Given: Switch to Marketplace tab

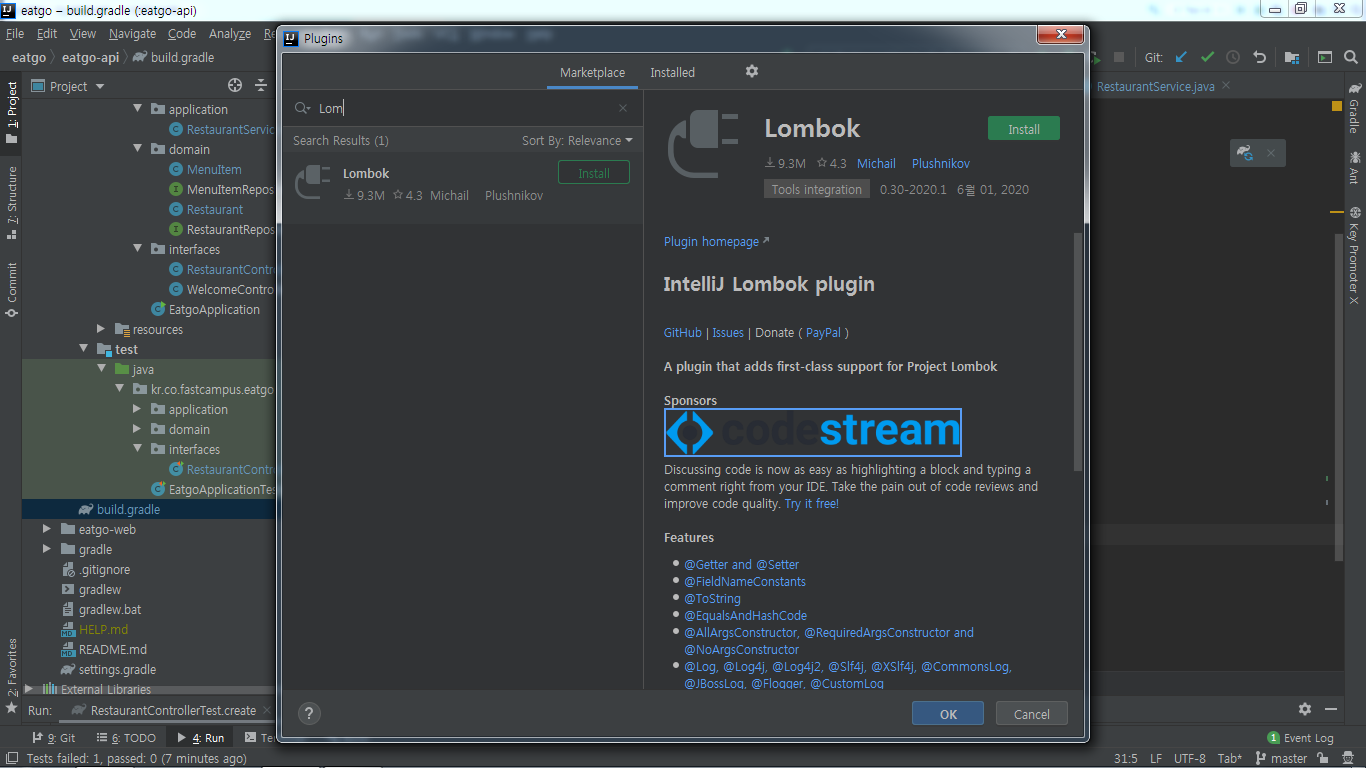Looking at the screenshot, I should point(592,72).
